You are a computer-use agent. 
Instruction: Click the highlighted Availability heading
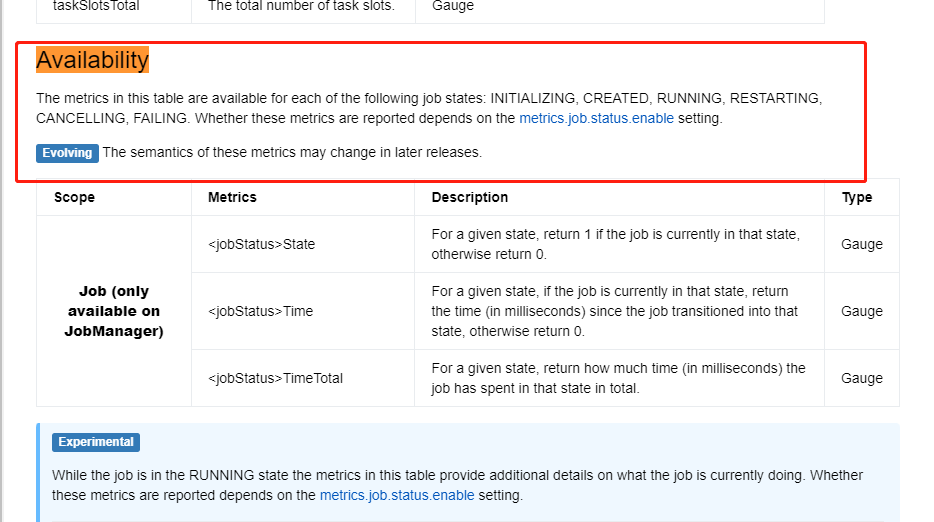click(92, 60)
